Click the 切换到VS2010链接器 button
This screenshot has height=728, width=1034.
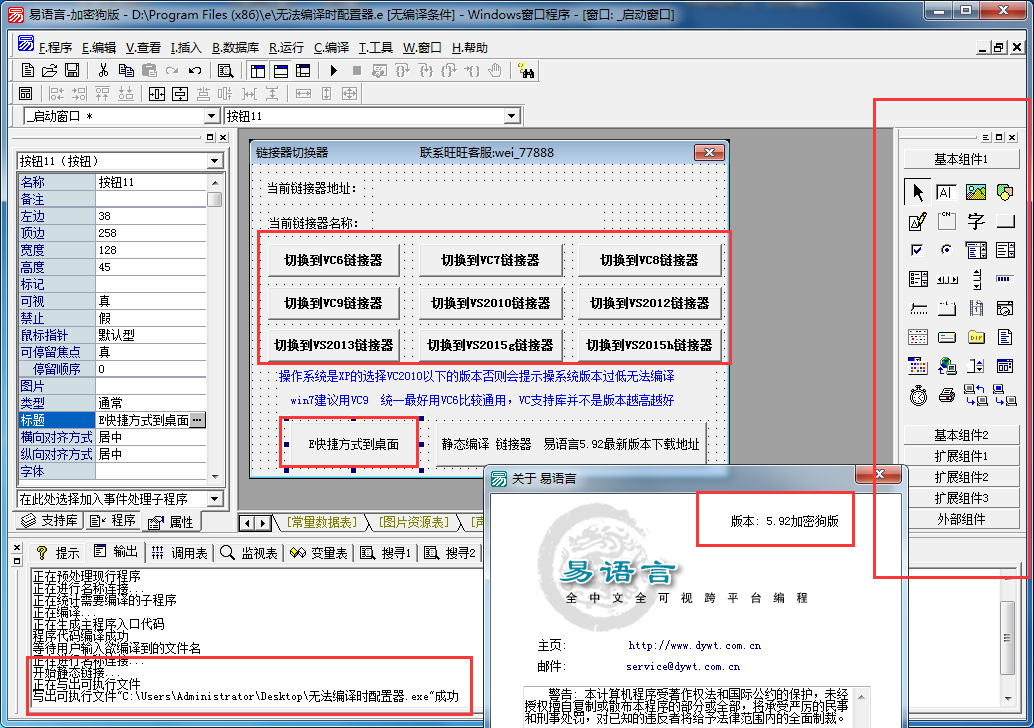tap(491, 303)
